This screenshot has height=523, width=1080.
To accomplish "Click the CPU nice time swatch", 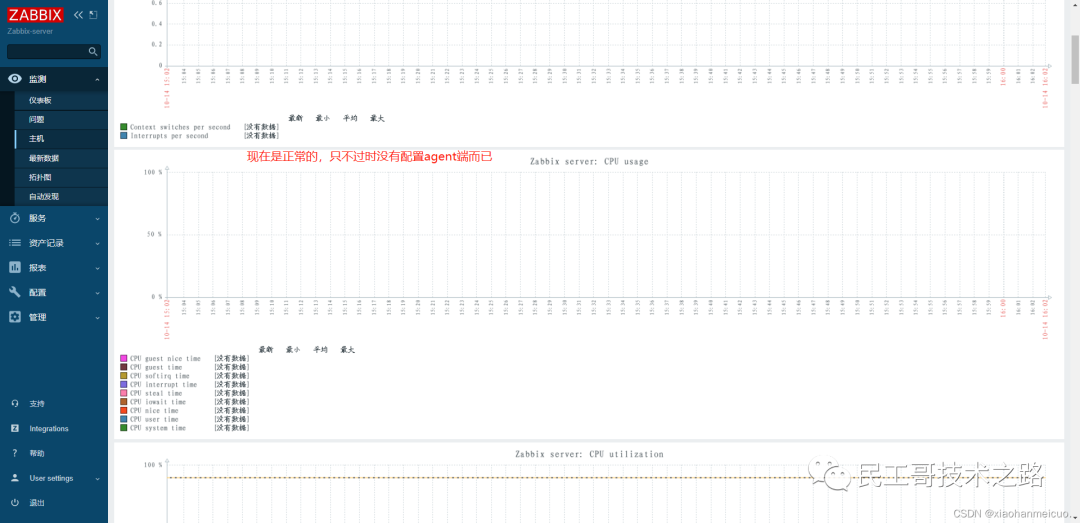I will [124, 410].
